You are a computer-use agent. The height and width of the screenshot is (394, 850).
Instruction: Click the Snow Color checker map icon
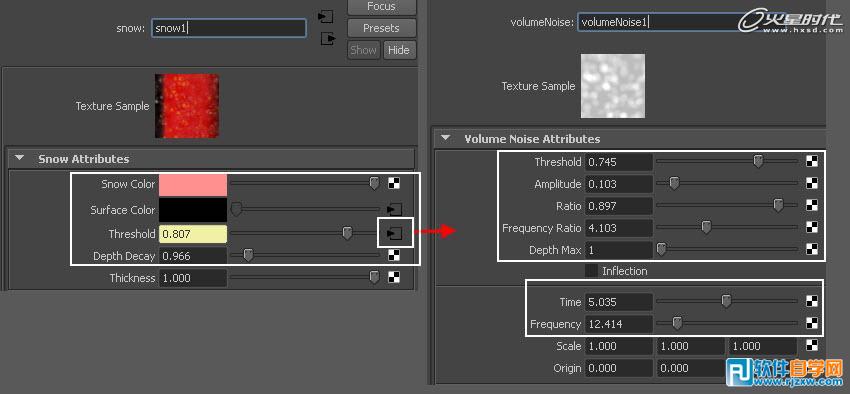coord(394,184)
